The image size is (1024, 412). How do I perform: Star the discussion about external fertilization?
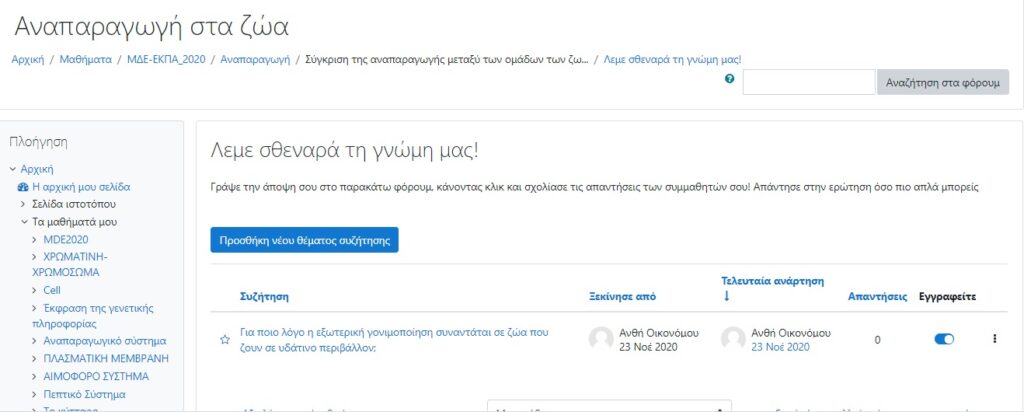click(x=225, y=340)
